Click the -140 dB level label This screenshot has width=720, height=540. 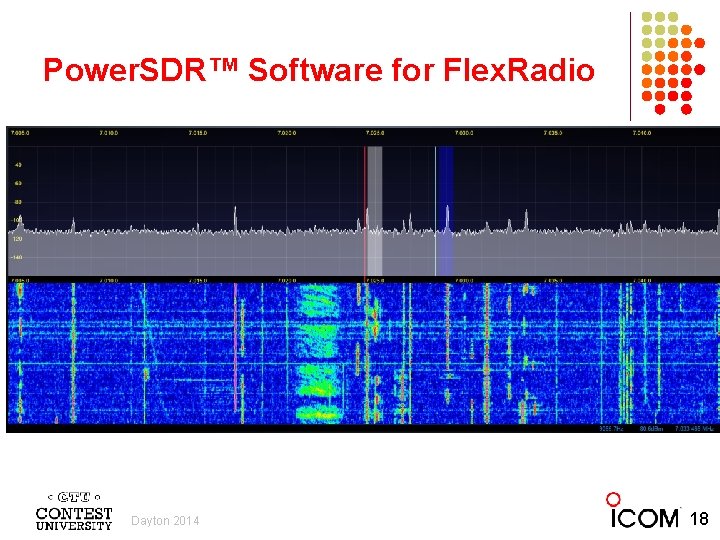pyautogui.click(x=17, y=258)
